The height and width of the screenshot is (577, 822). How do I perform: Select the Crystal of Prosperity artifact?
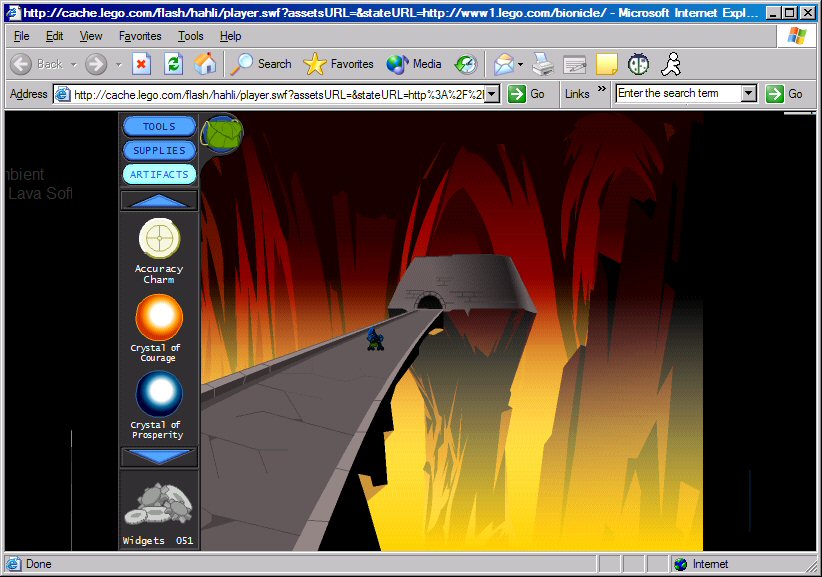click(159, 394)
